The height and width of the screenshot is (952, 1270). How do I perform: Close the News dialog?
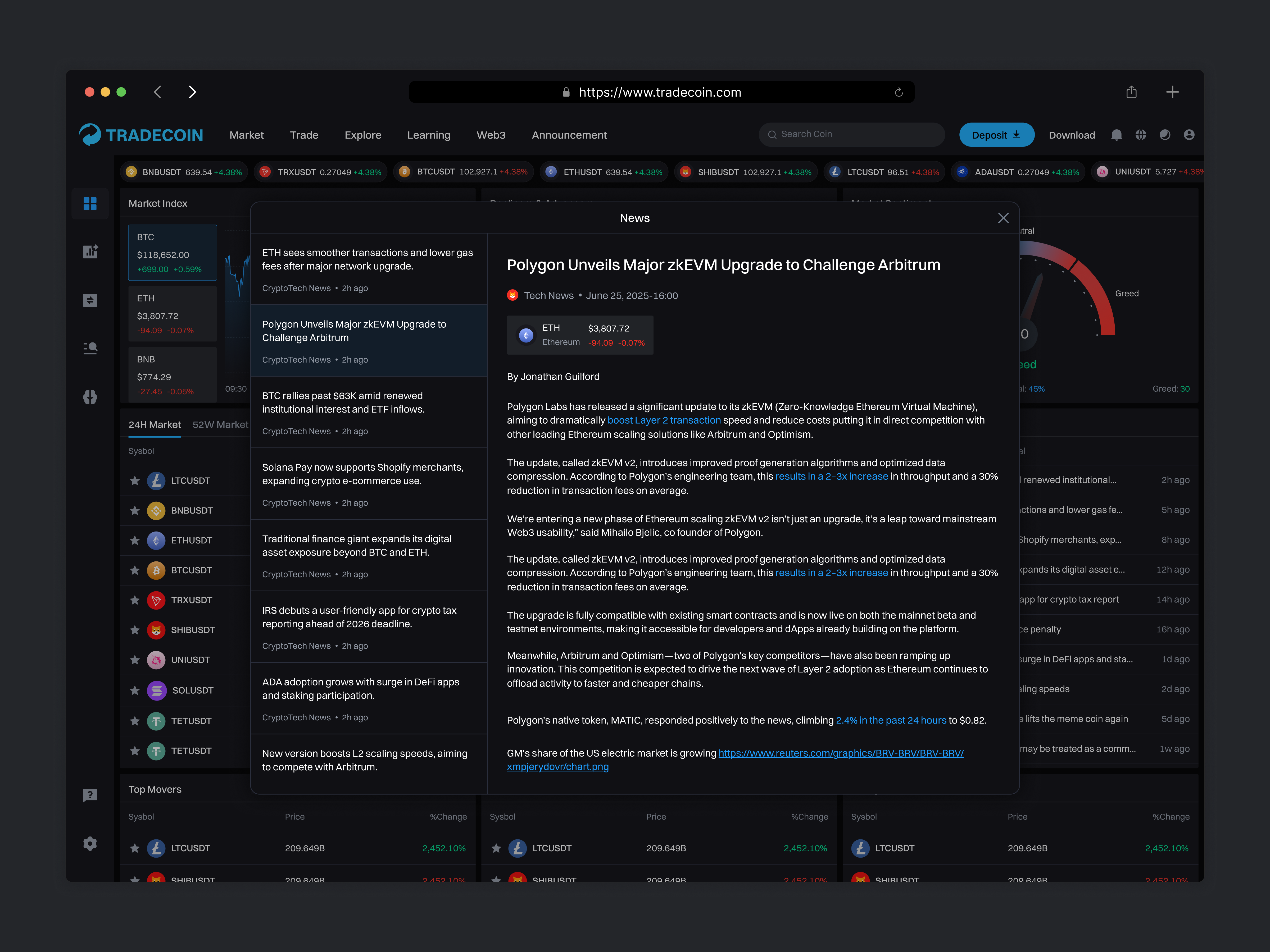pyautogui.click(x=1003, y=218)
